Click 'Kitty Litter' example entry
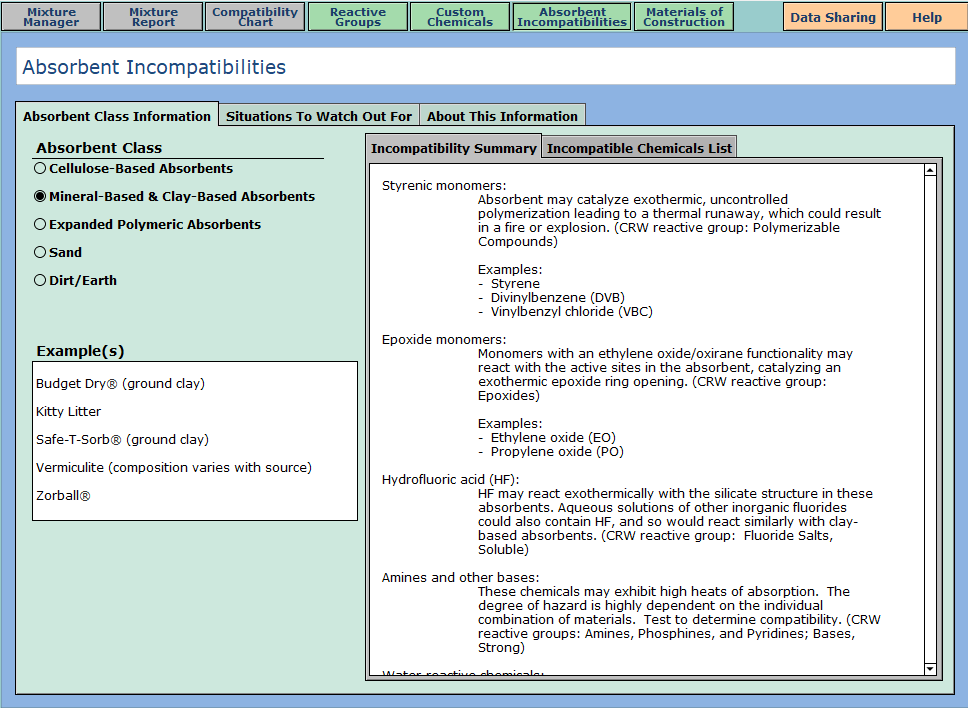The height and width of the screenshot is (708, 968). (69, 412)
